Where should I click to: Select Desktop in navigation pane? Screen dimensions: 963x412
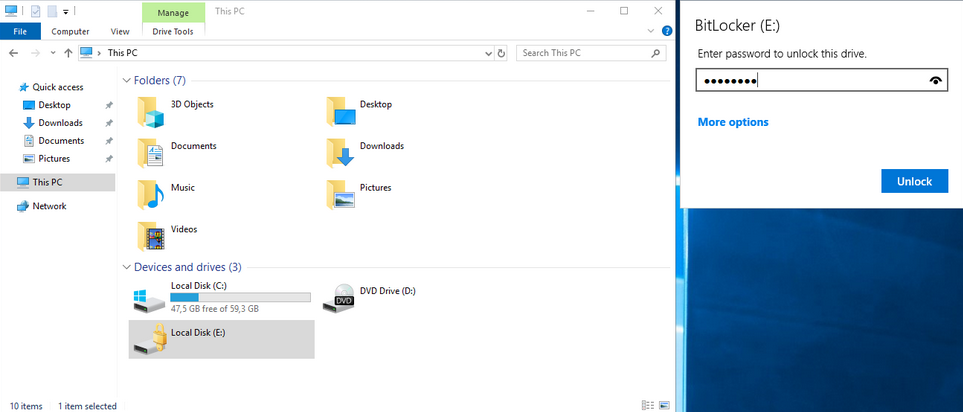click(x=55, y=105)
